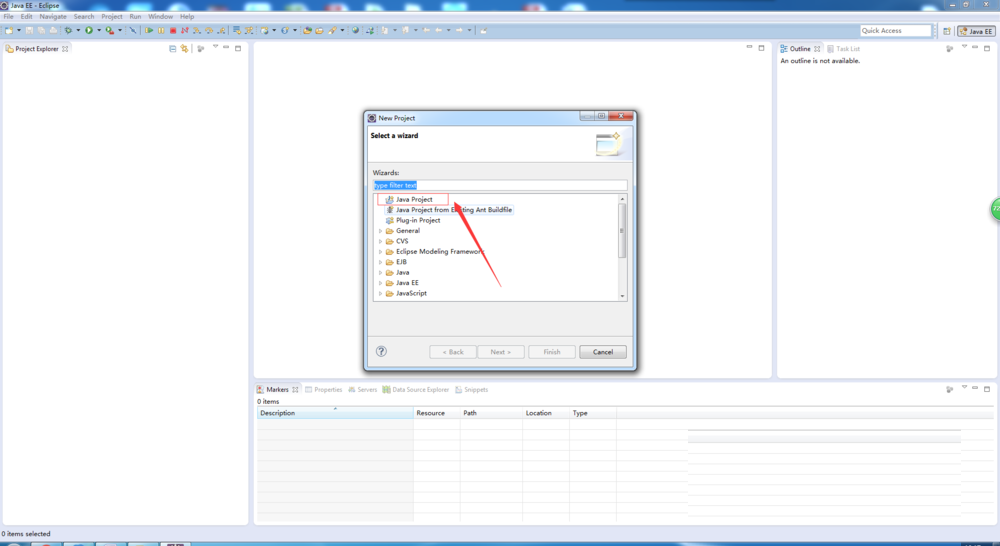Click the Quick Access search field
1000x546 pixels.
[x=895, y=31]
